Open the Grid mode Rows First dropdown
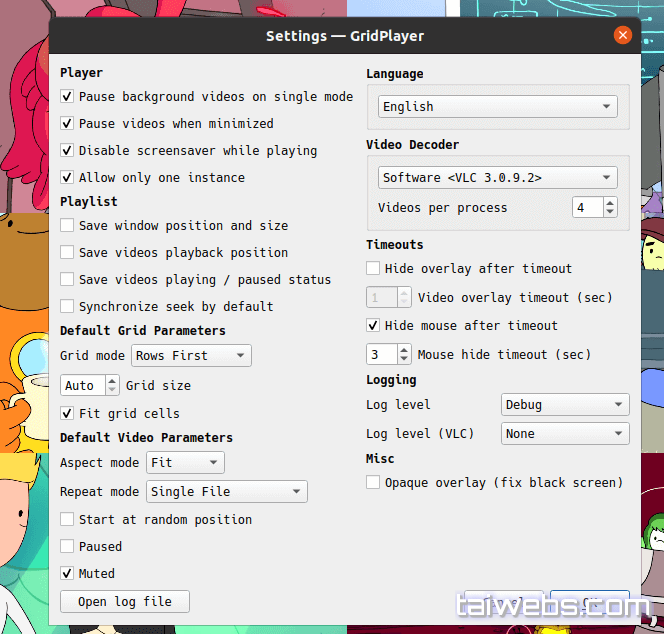The width and height of the screenshot is (664, 634). [190, 356]
